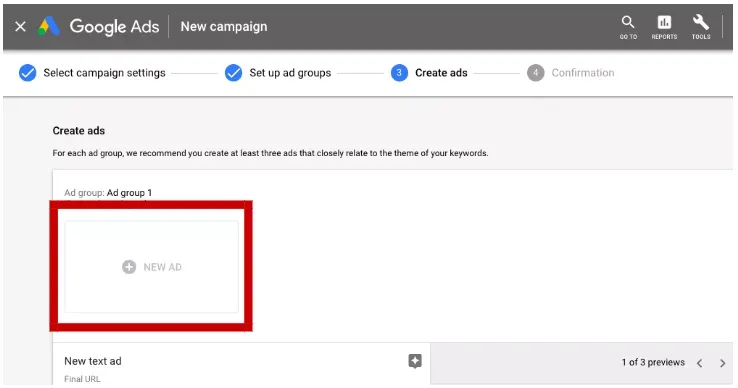Click the Google Ads title text
The image size is (738, 388).
114,27
